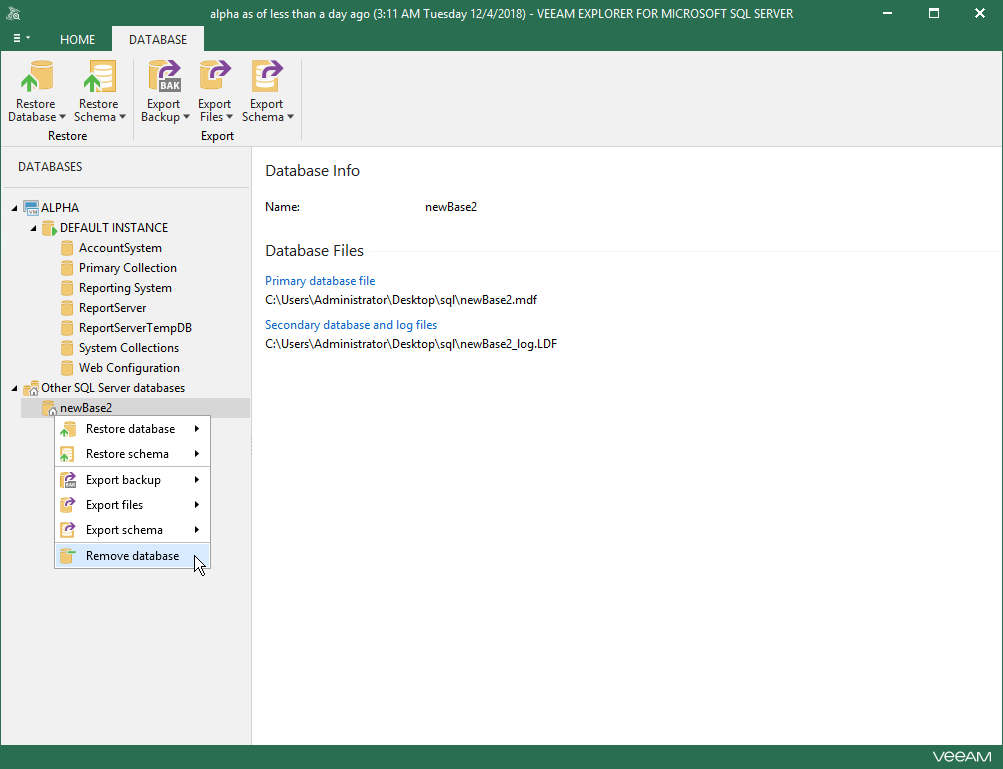Viewport: 1003px width, 769px height.
Task: Choose Remove database from context menu
Action: [132, 556]
